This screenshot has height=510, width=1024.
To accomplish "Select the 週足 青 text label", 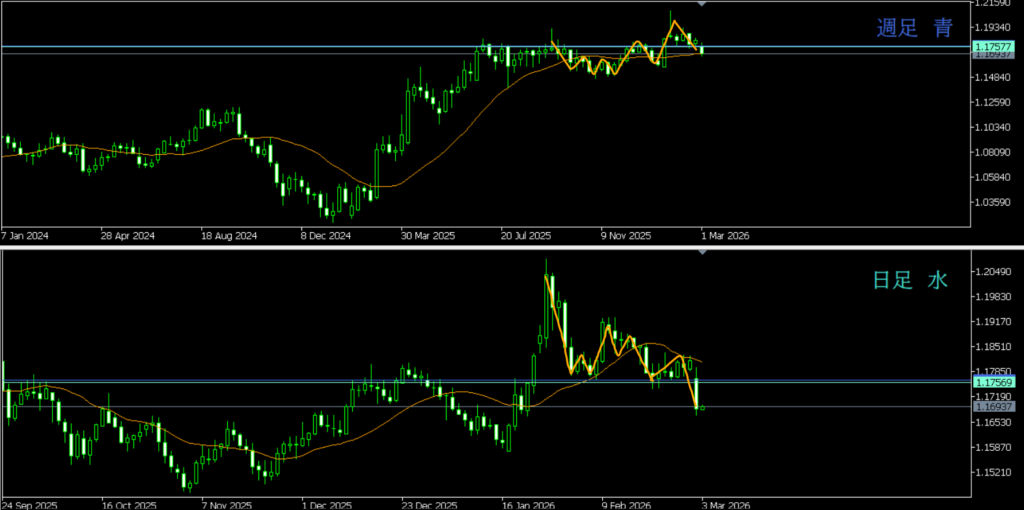I will click(914, 29).
